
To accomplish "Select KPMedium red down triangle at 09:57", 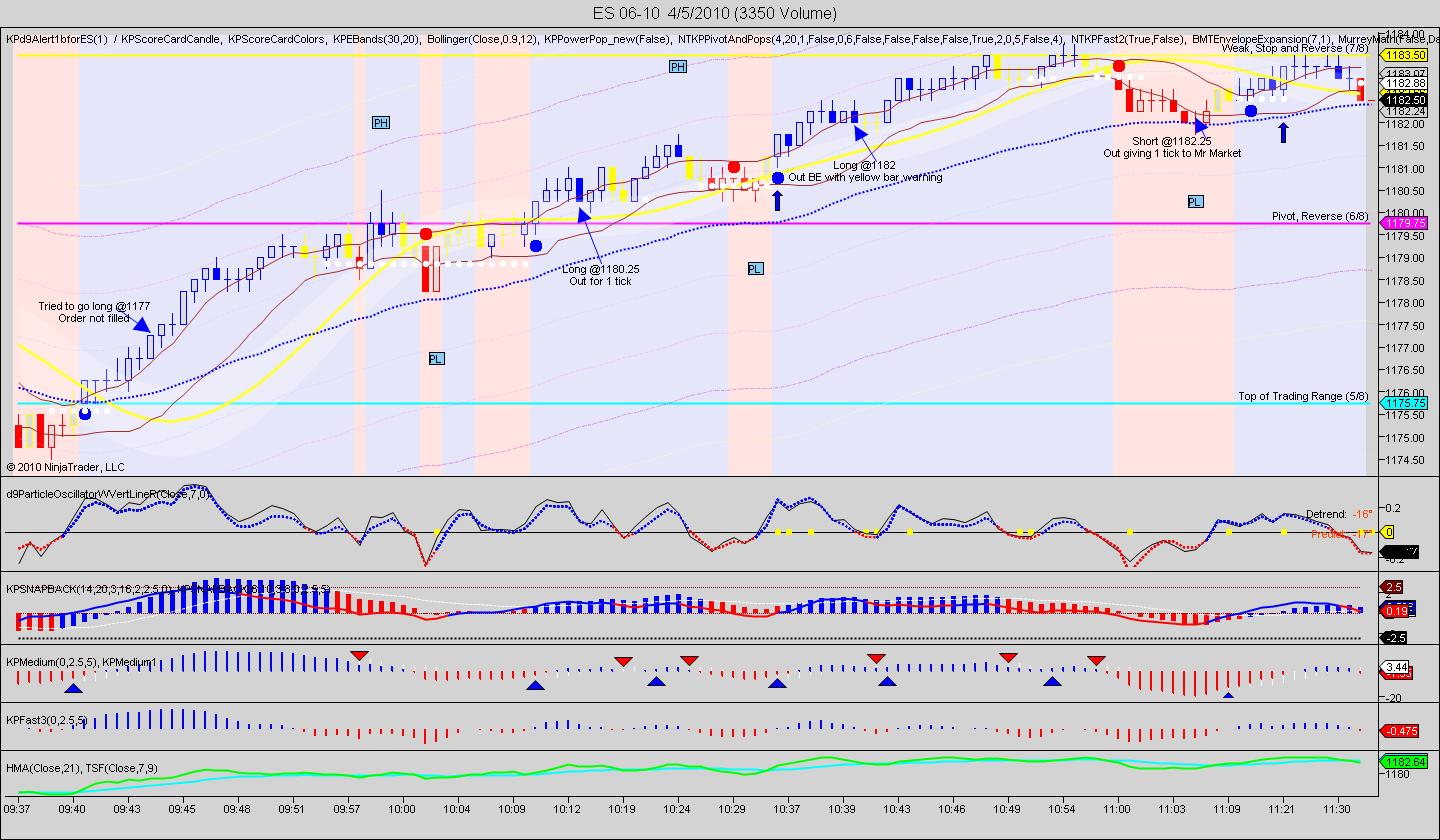I will 360,655.
